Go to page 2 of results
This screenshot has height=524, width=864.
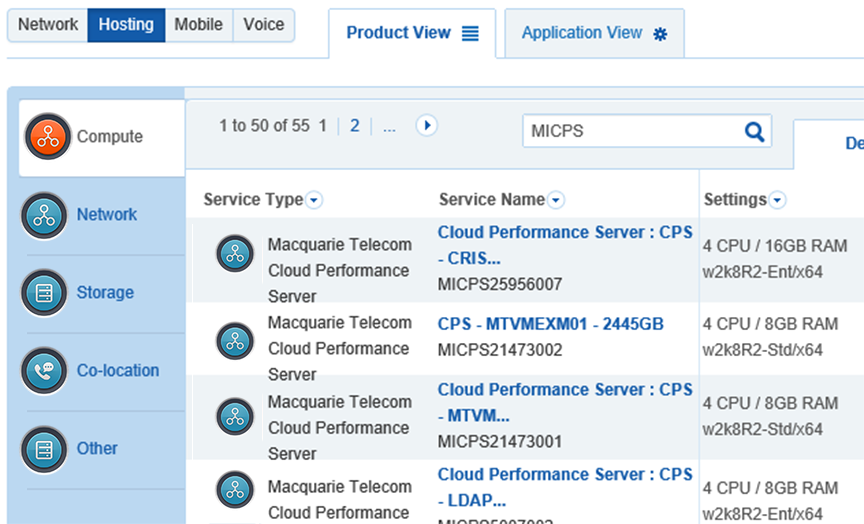pyautogui.click(x=355, y=126)
